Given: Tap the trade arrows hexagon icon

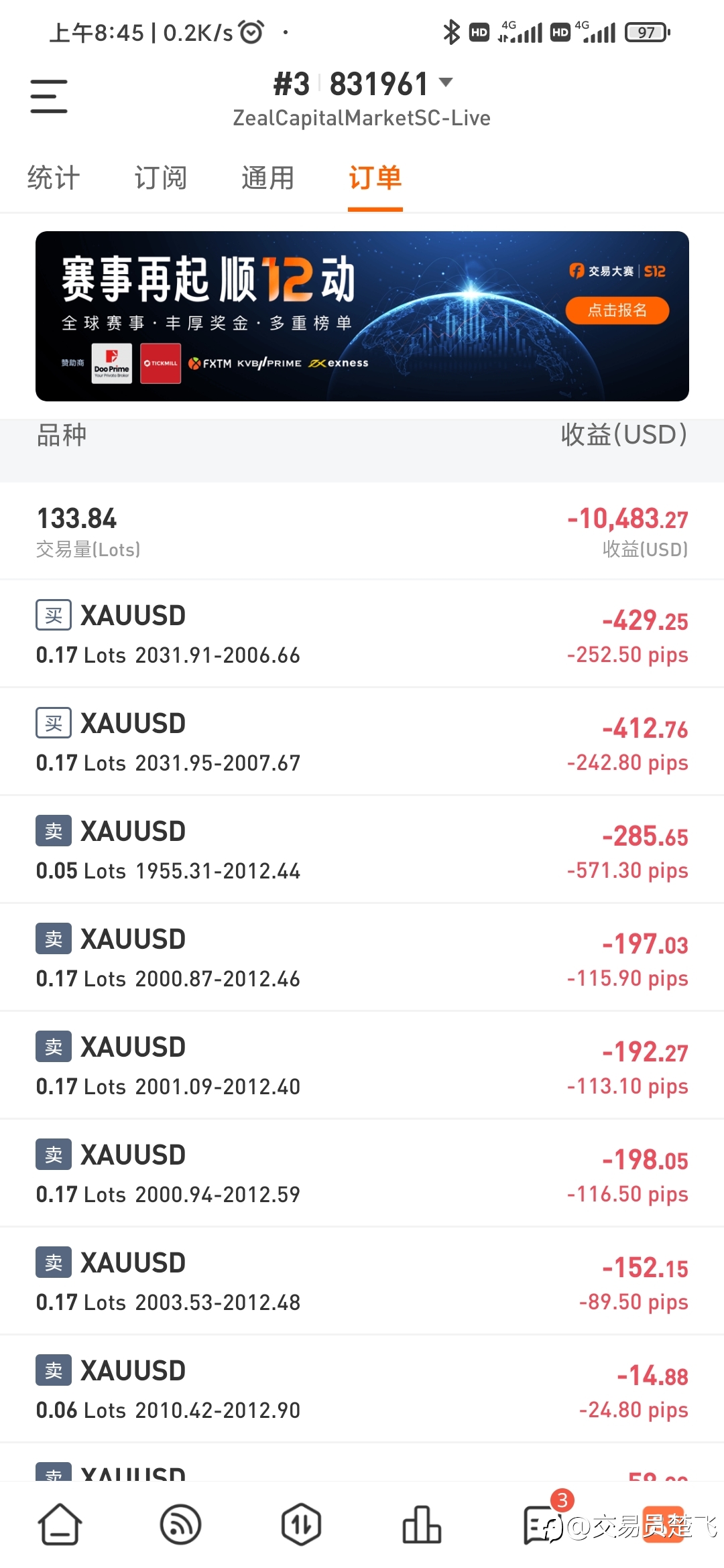Looking at the screenshot, I should 301,1524.
